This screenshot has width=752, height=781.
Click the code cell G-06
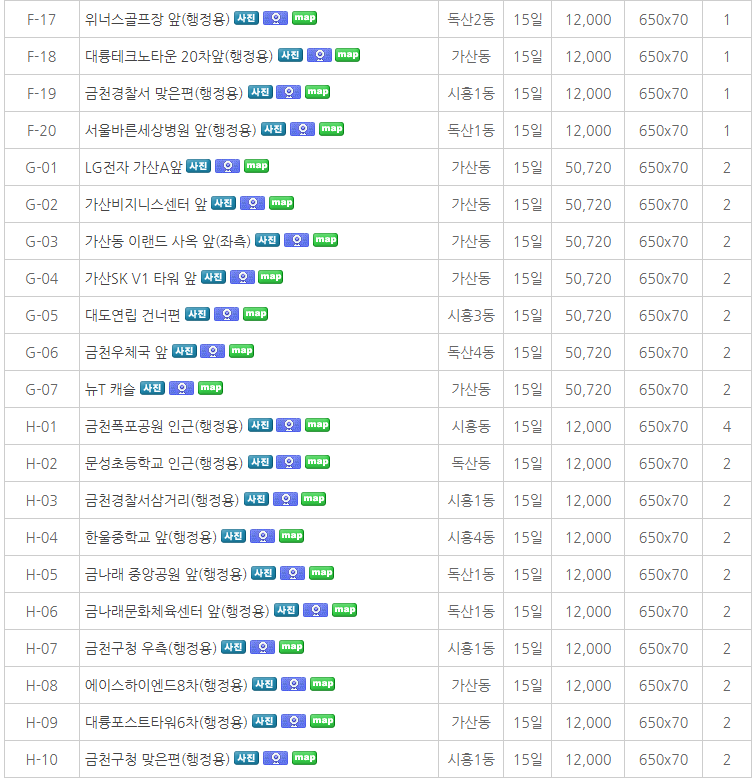[41, 353]
